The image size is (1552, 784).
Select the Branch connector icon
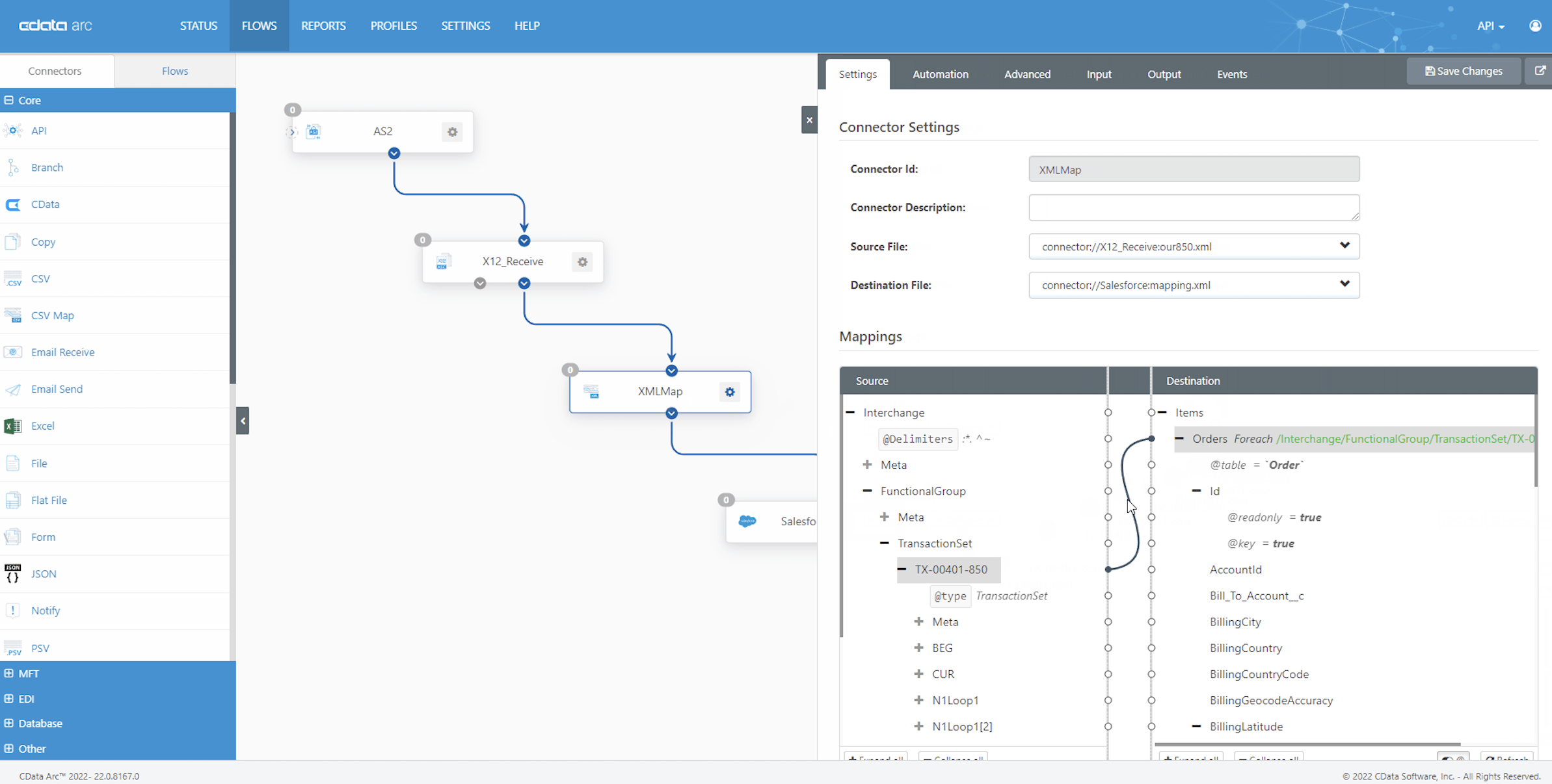tap(13, 167)
